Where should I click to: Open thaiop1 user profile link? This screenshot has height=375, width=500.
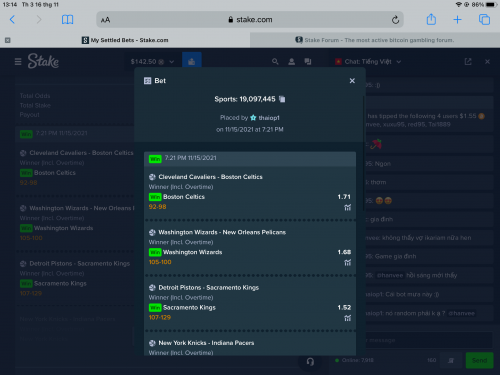click(269, 118)
